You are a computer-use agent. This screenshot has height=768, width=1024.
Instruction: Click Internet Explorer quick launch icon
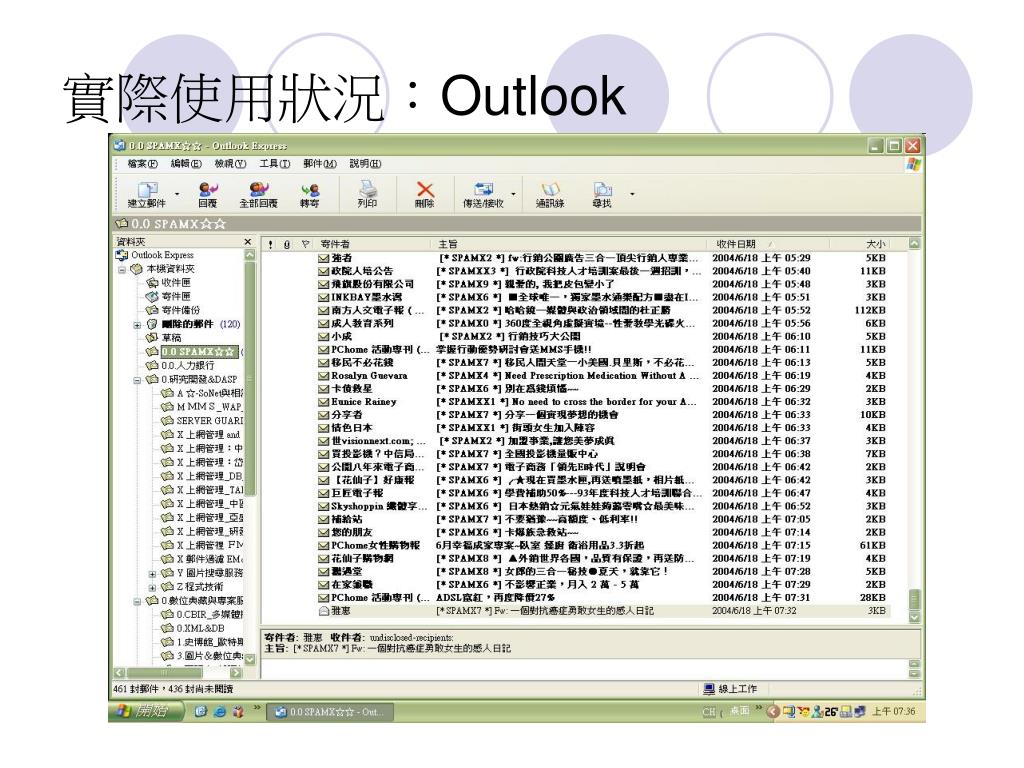[x=219, y=712]
